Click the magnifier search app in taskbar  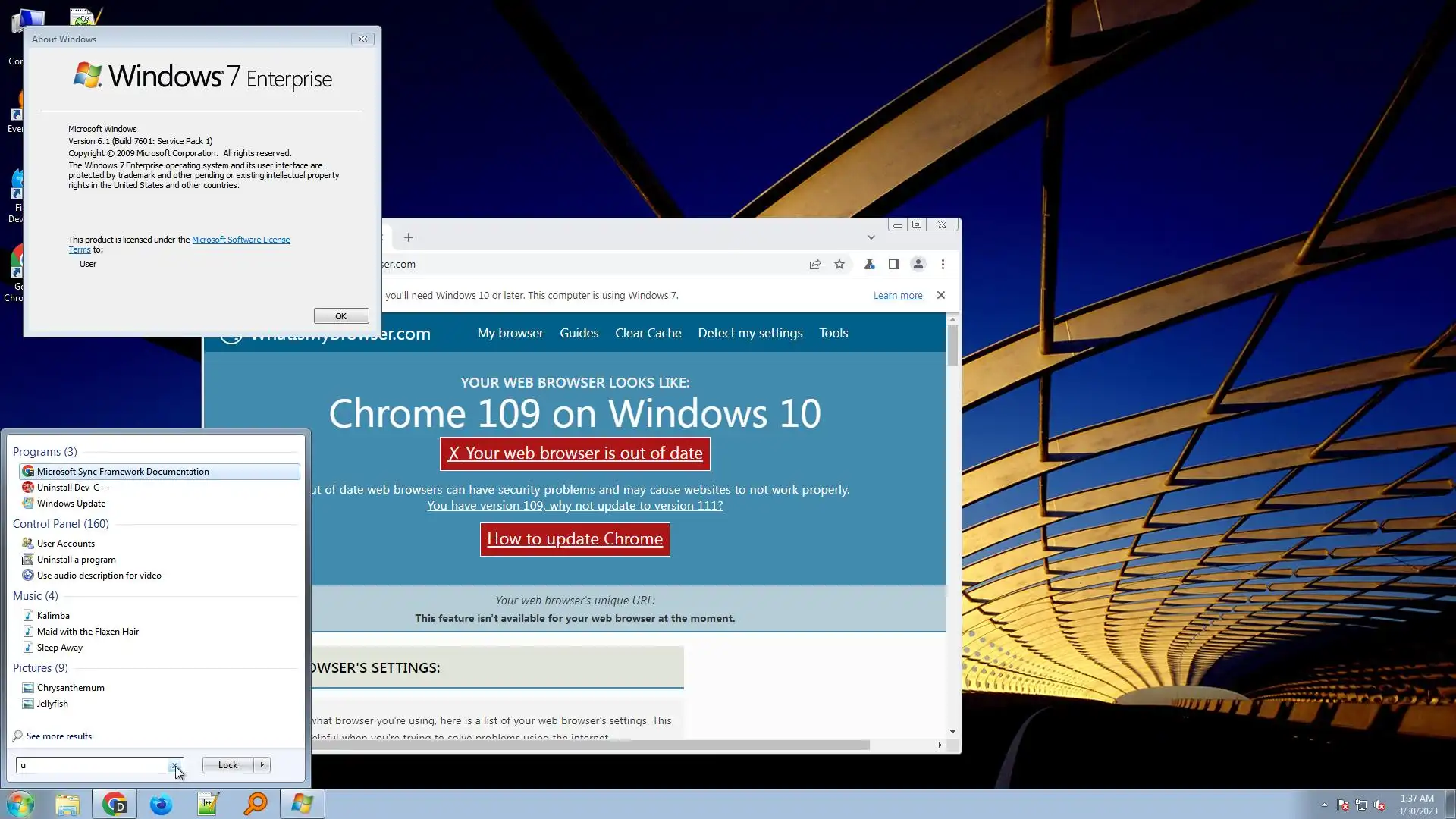(256, 804)
